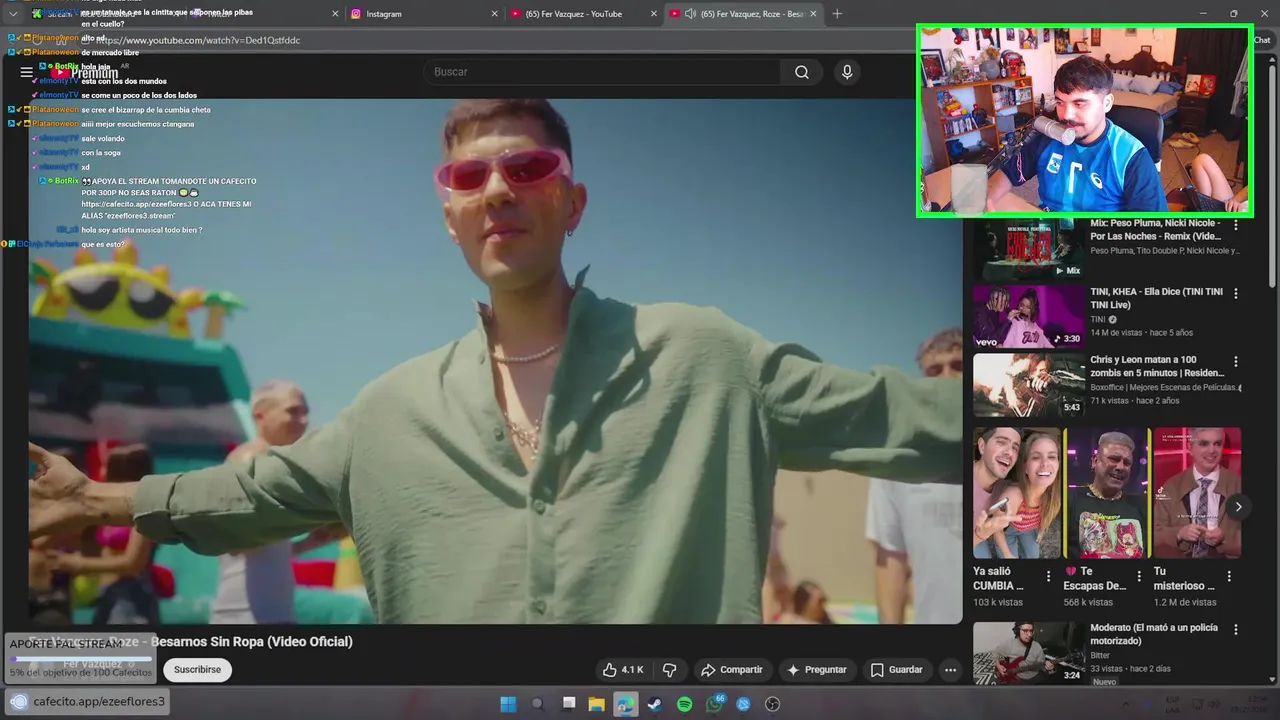1280x720 pixels.
Task: Open Mix: Peso Pluma thumbnail
Action: (1029, 248)
